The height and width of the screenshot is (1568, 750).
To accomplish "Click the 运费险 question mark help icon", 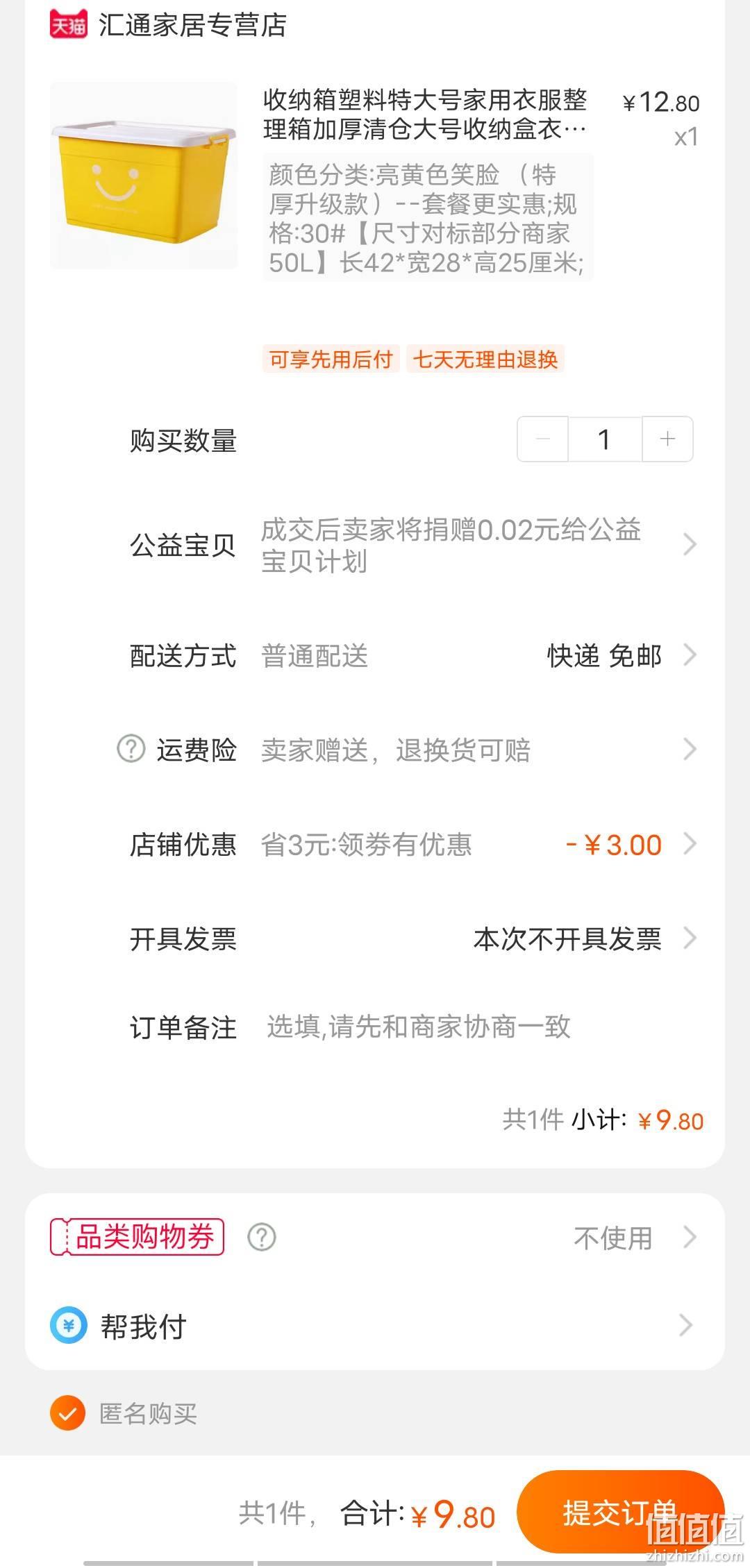I will (x=131, y=749).
